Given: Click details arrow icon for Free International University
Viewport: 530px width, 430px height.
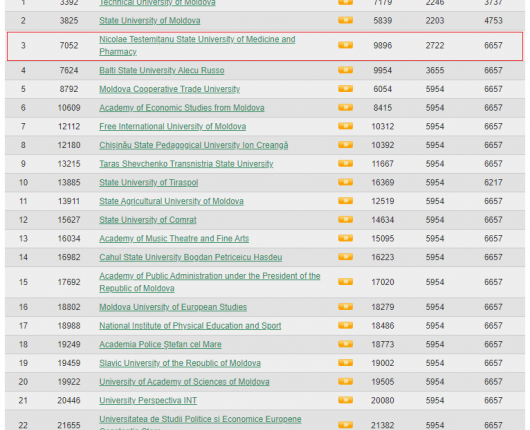Looking at the screenshot, I should pos(345,126).
